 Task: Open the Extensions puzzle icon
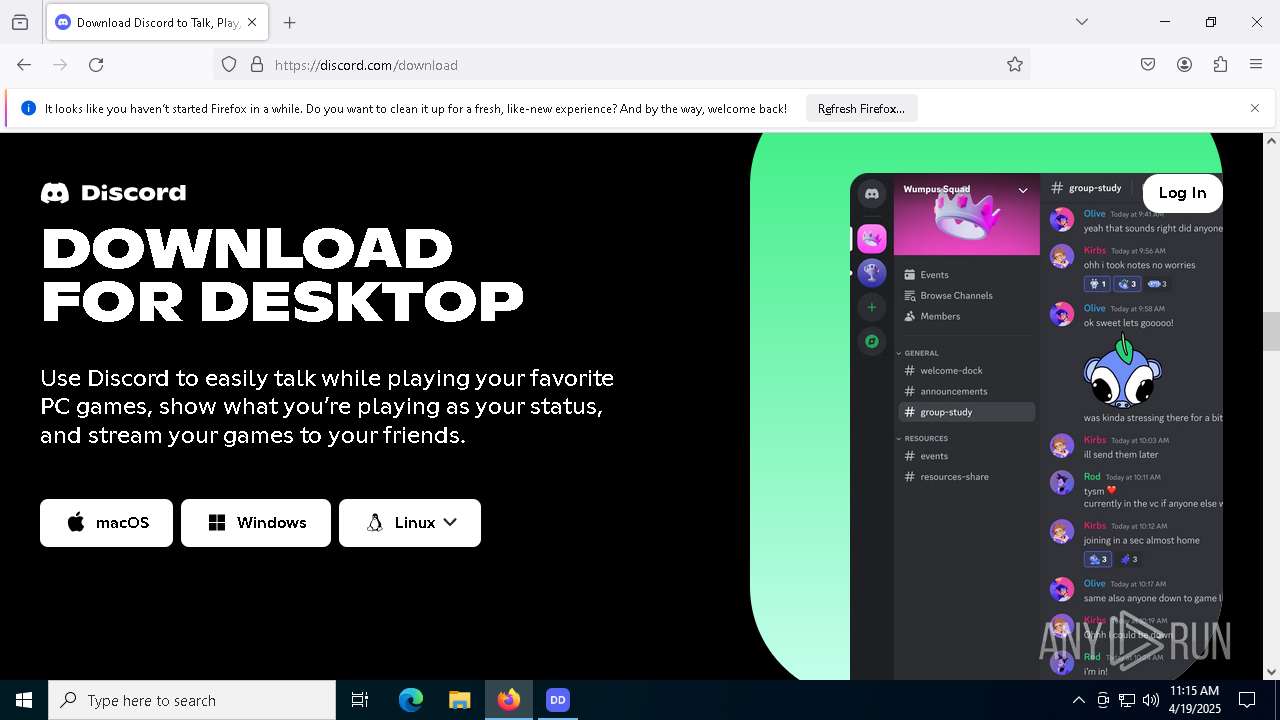[x=1220, y=65]
